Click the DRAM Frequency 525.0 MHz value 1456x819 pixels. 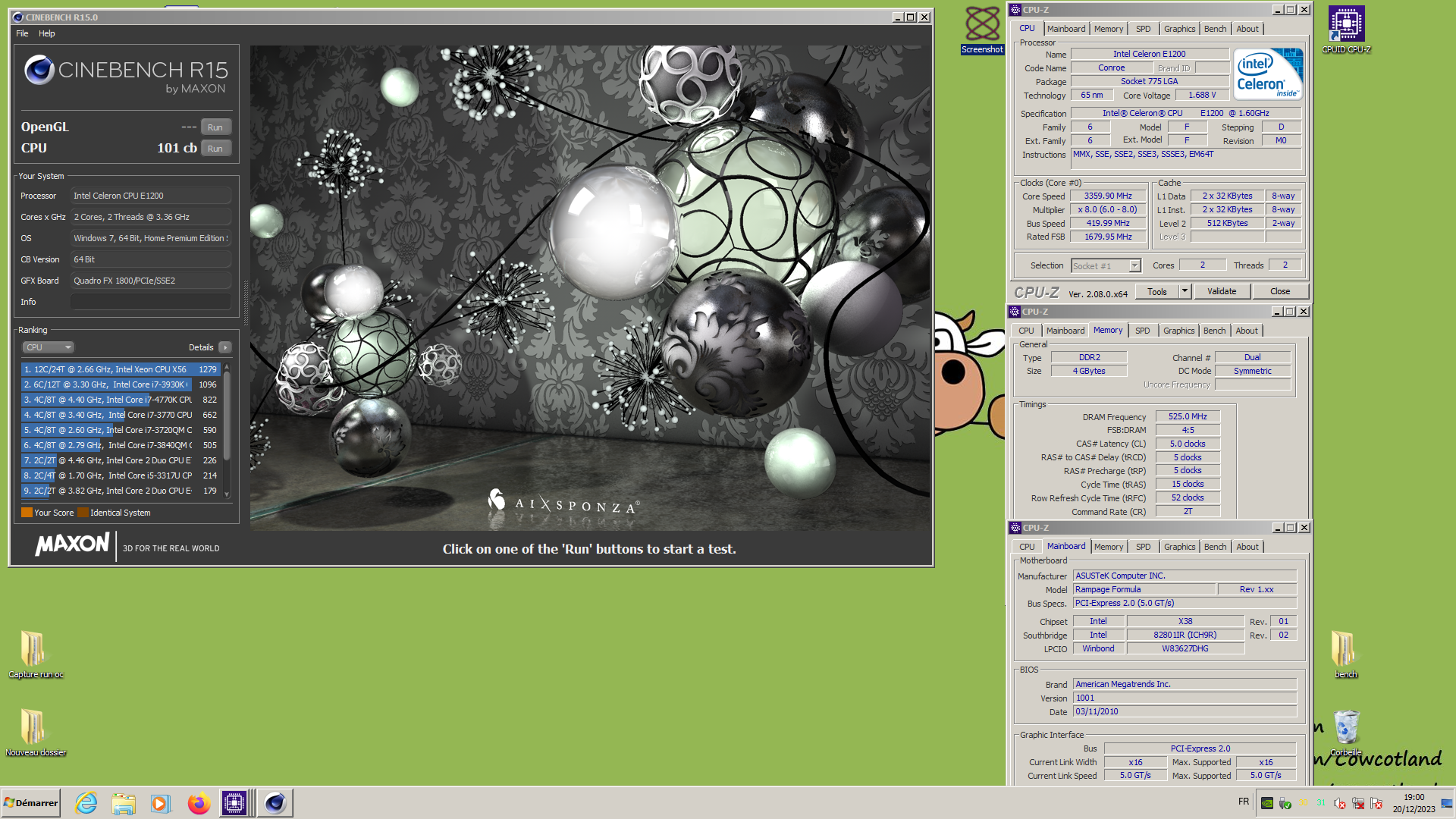1188,416
